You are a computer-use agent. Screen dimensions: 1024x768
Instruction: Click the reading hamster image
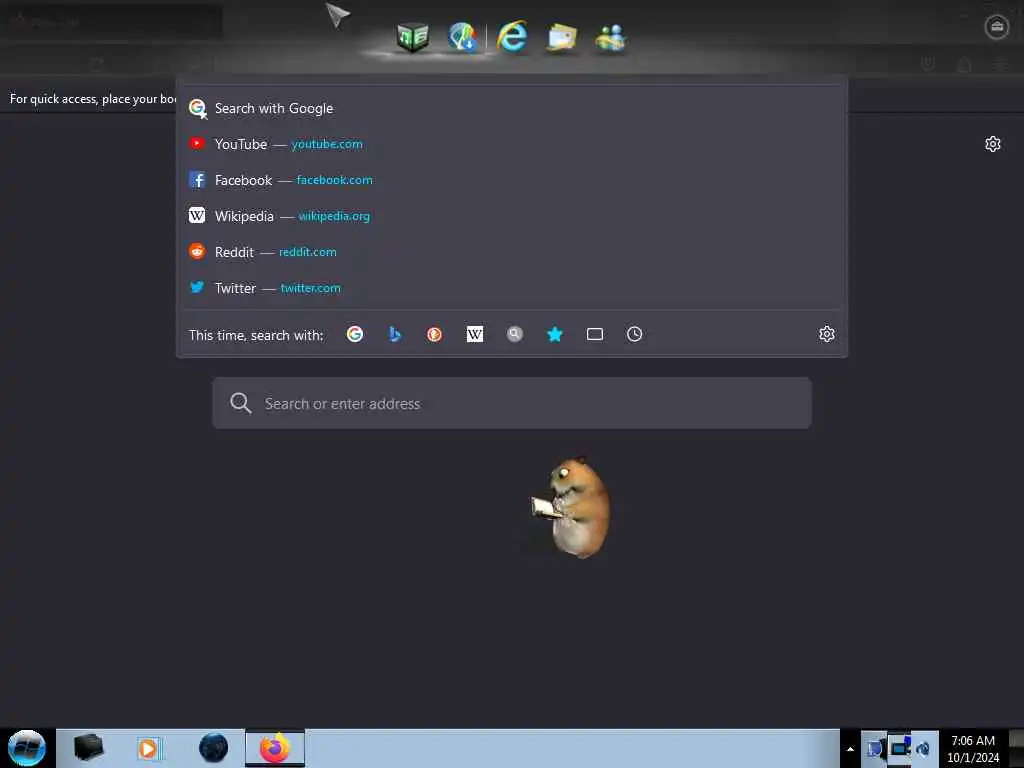(571, 507)
